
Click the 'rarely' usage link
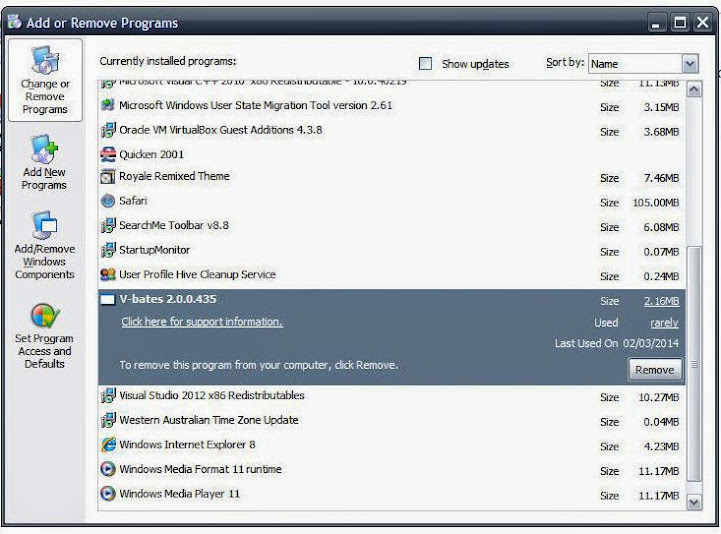click(664, 323)
